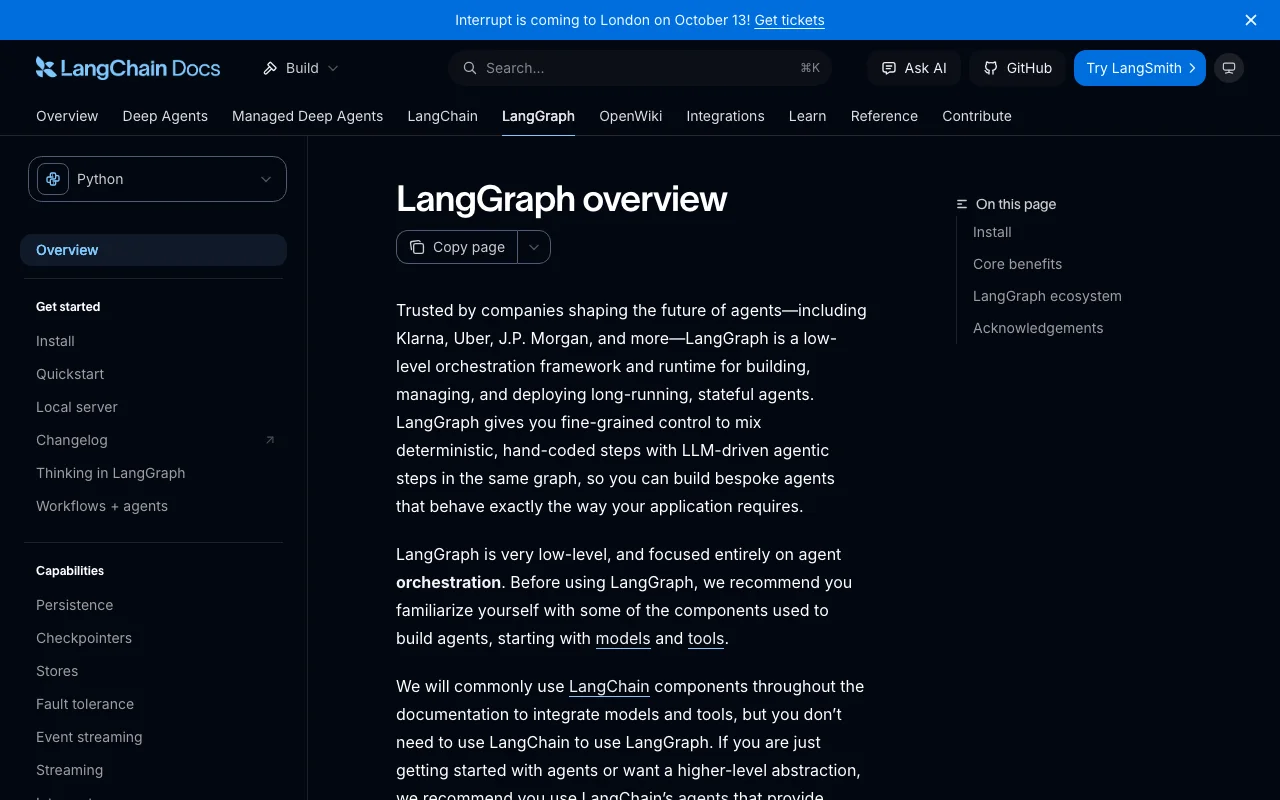Open the OpenWiki tab

[x=631, y=116]
